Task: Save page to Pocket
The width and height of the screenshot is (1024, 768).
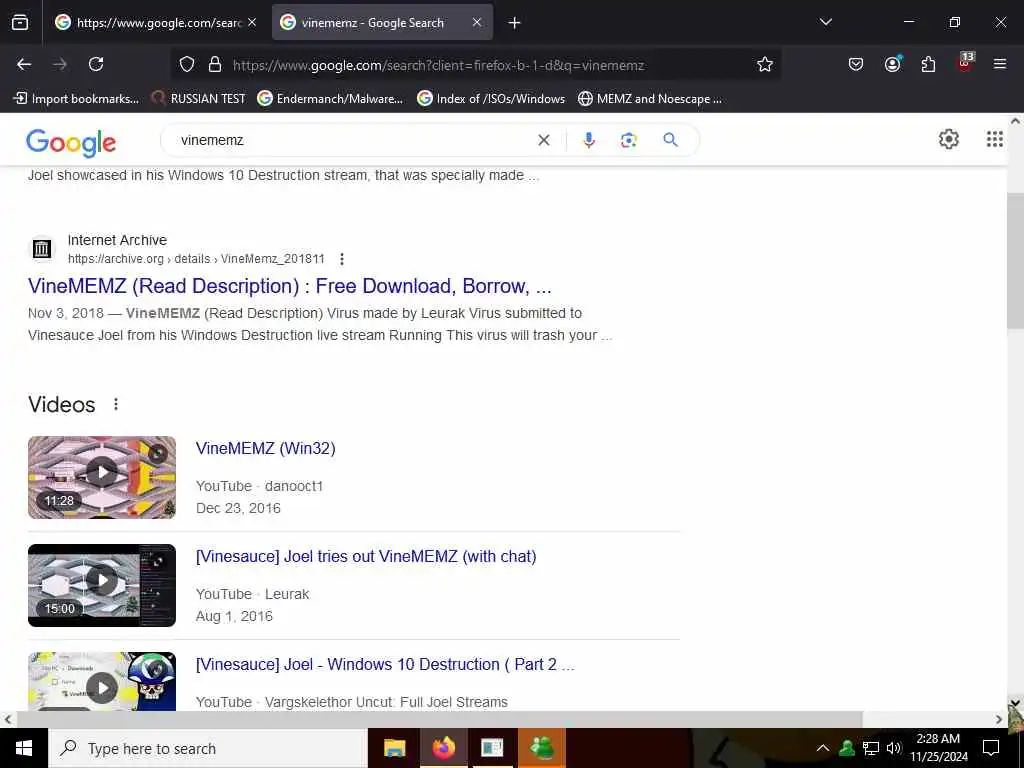Action: (x=856, y=64)
